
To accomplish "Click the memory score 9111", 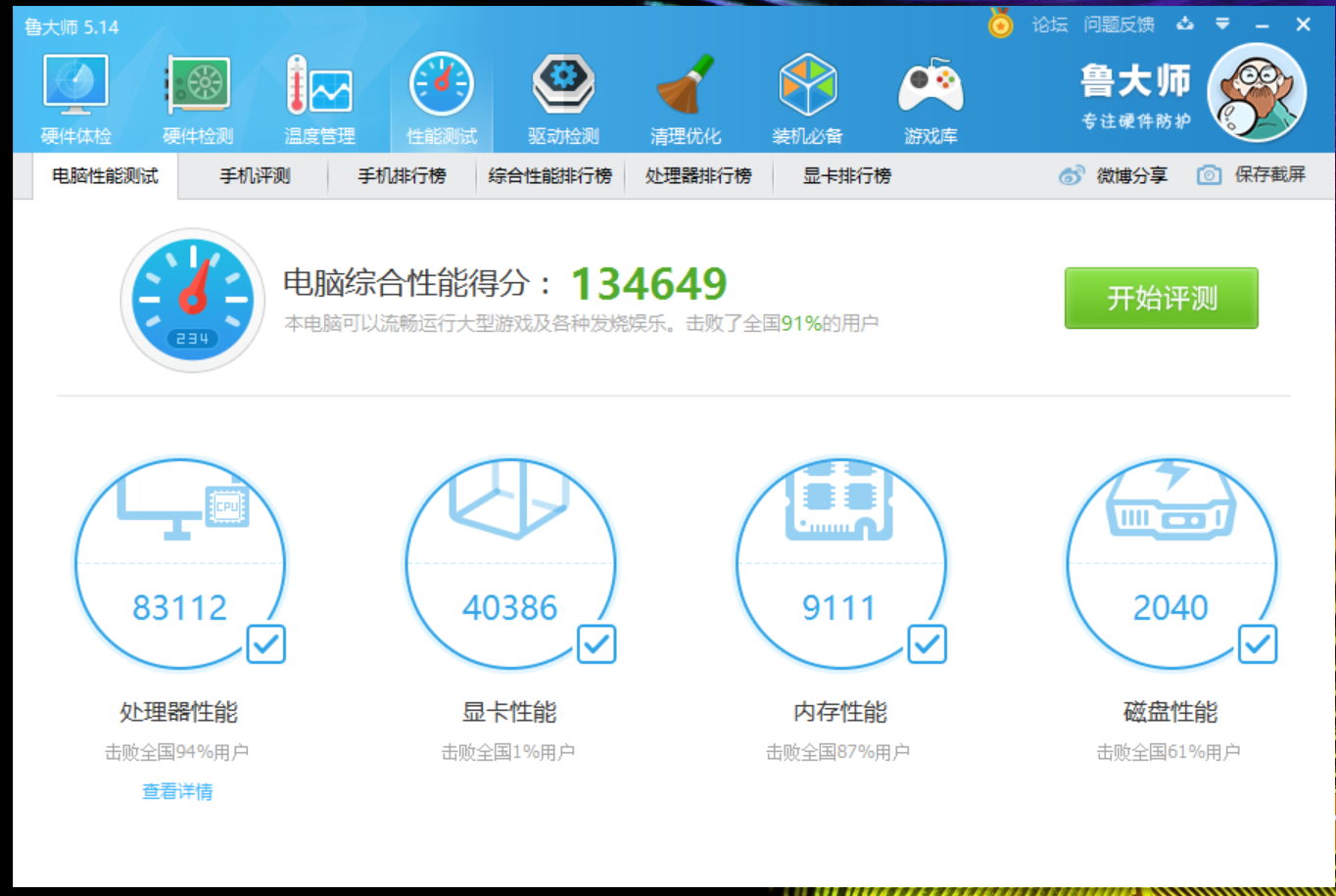I will click(x=839, y=608).
